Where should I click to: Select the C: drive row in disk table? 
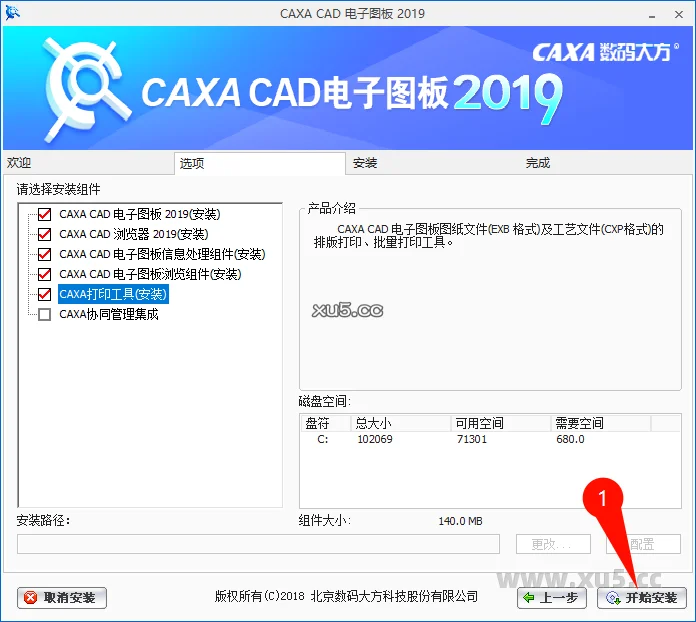pos(450,439)
